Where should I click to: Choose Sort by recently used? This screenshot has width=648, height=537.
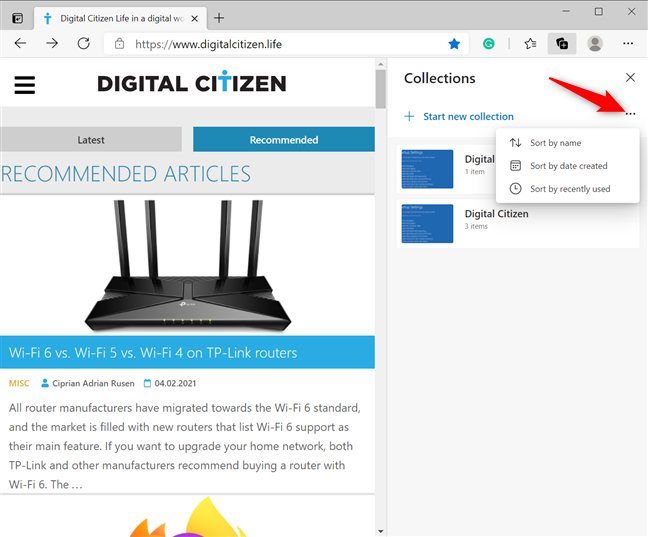click(567, 189)
